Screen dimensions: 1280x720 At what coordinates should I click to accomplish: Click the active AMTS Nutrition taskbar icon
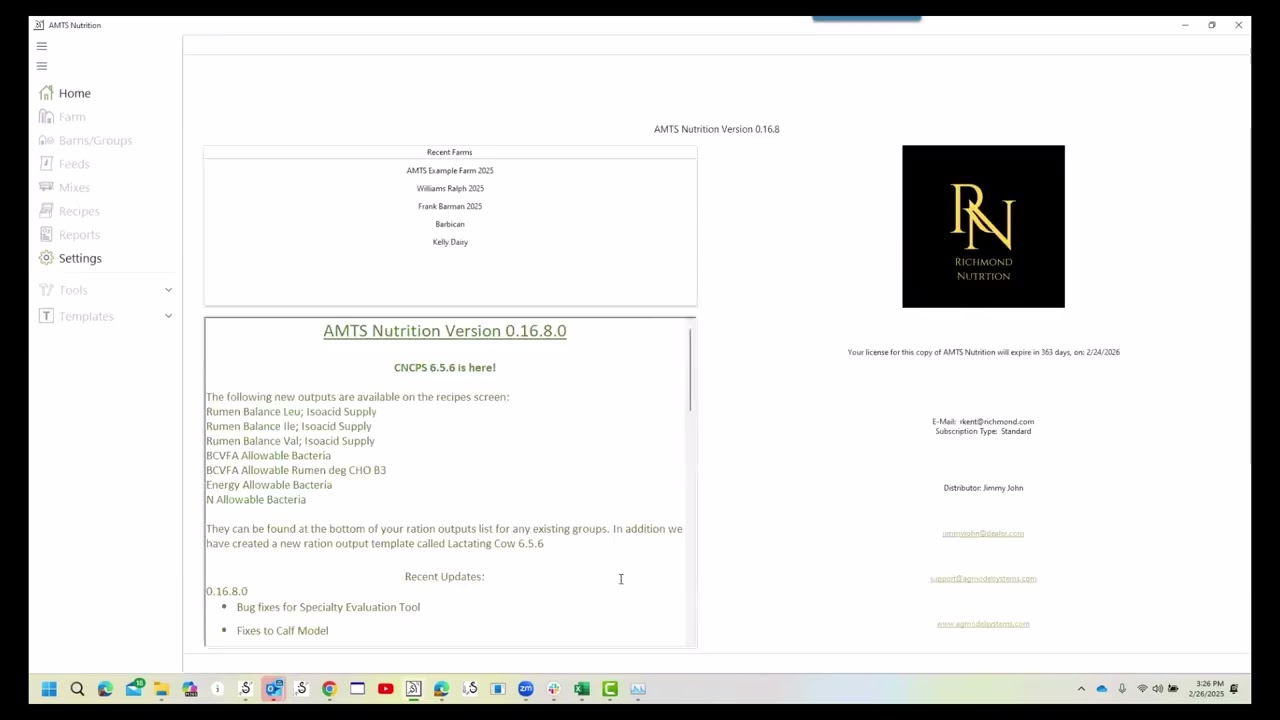[413, 689]
